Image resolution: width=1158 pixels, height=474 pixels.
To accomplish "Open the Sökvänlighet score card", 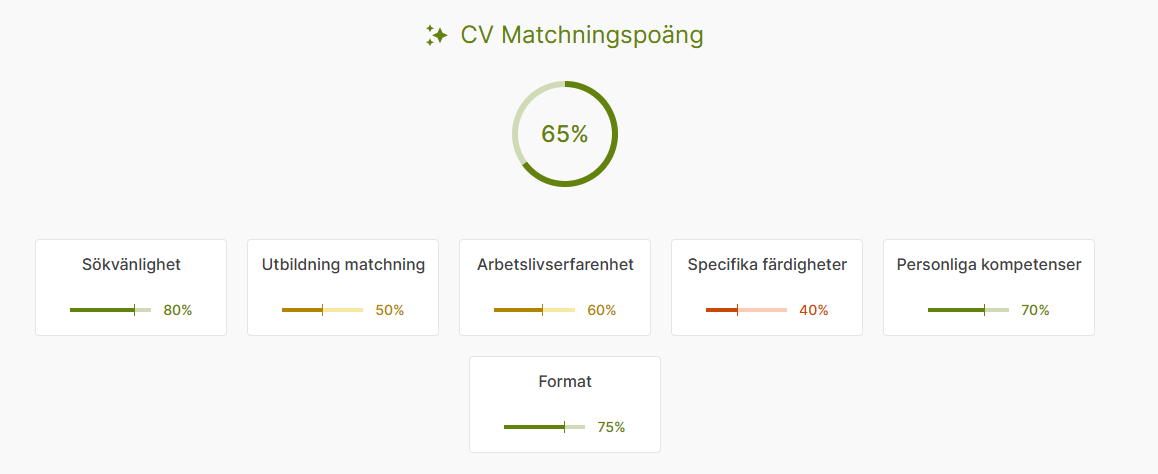I will pyautogui.click(x=131, y=287).
